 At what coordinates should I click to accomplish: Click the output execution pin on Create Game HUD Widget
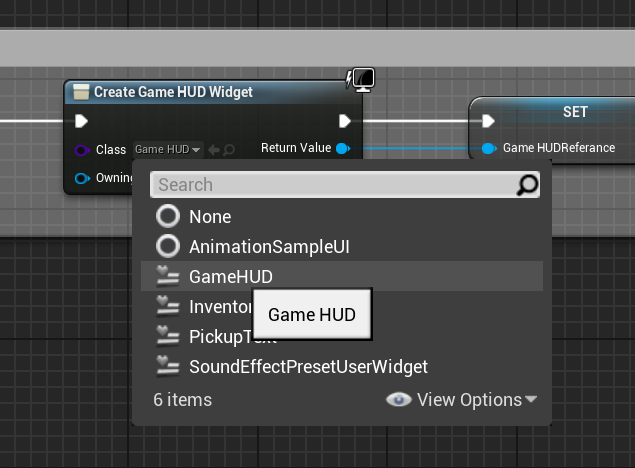[x=345, y=121]
